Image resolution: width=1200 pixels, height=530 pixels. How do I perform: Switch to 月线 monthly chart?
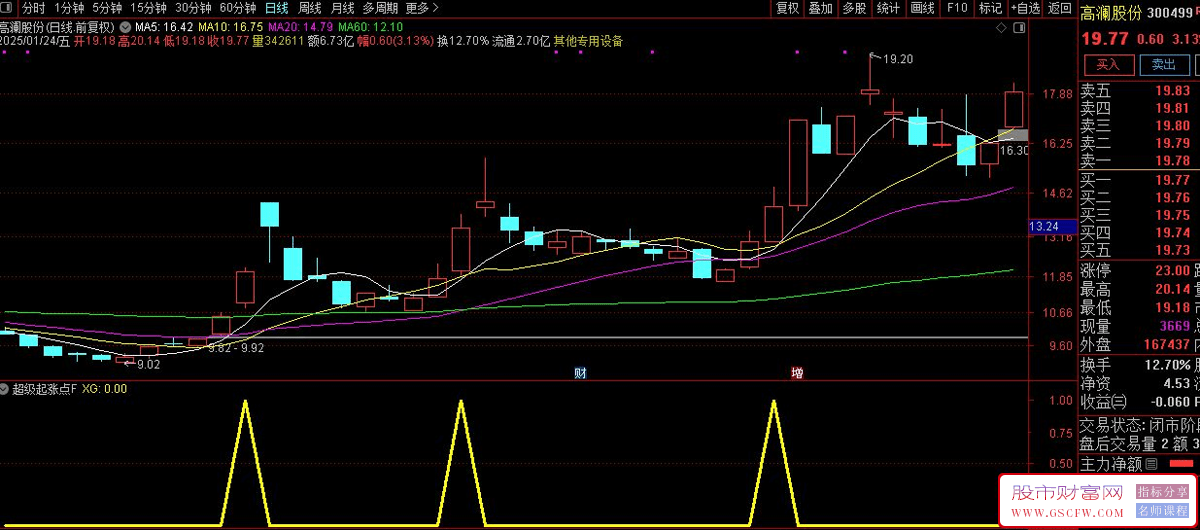coord(342,8)
